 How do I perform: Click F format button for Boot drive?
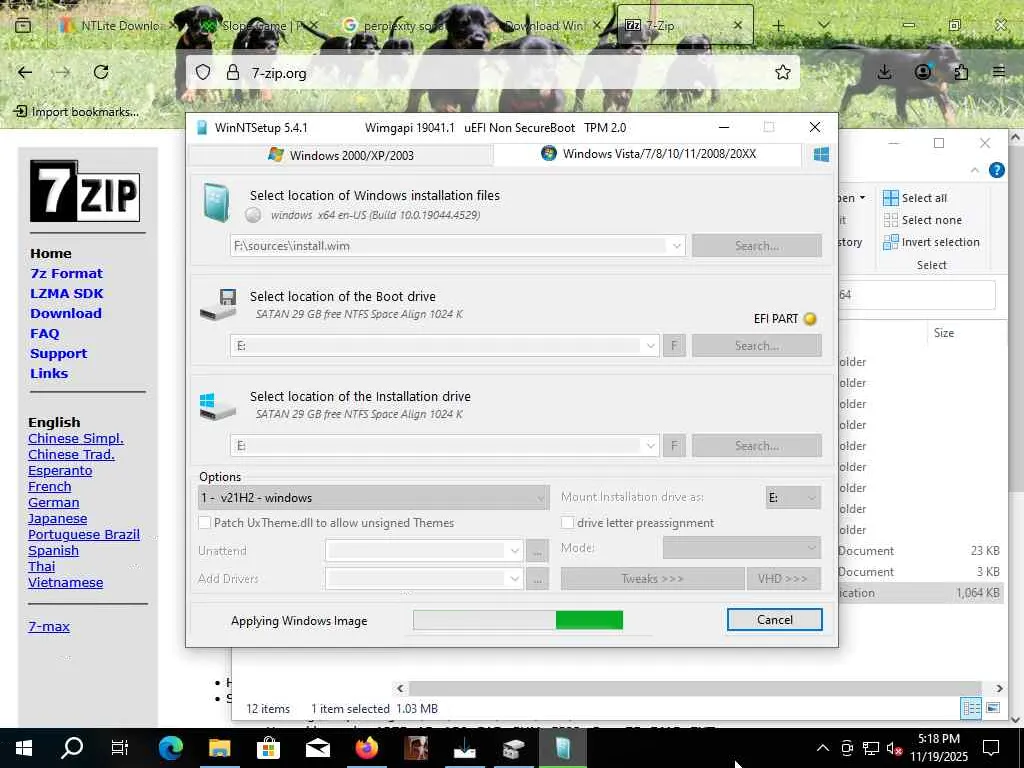[x=674, y=346]
